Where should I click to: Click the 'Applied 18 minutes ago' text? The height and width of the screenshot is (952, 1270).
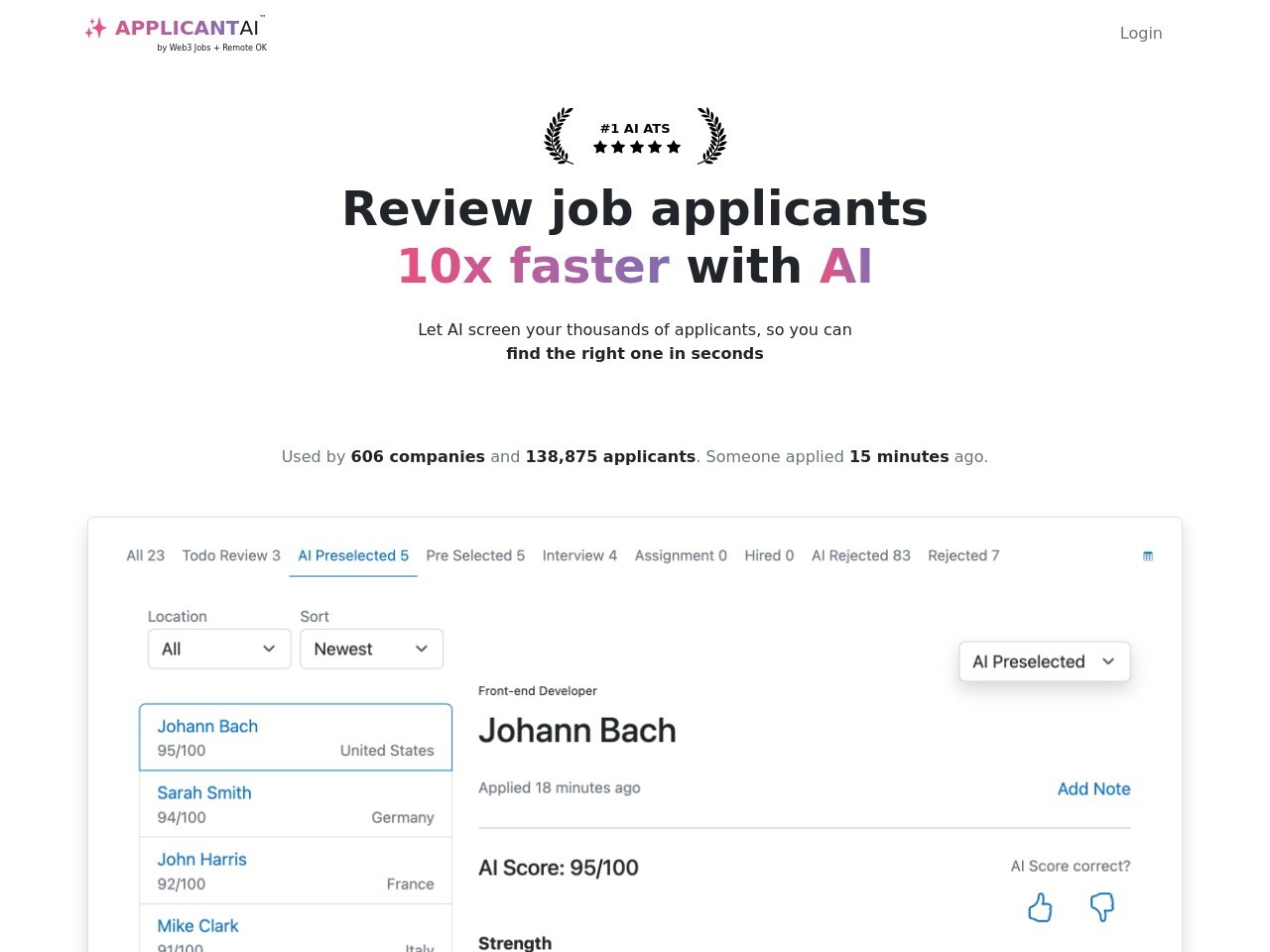tap(560, 787)
